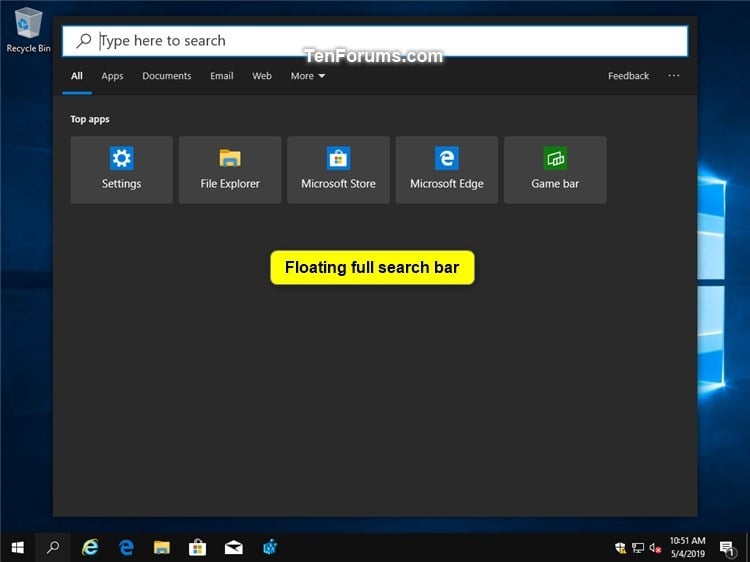The width and height of the screenshot is (750, 562).
Task: Click the magnifier icon in search box
Action: pyautogui.click(x=84, y=41)
